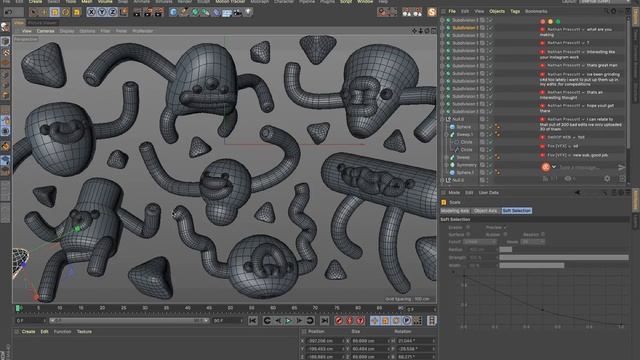Open the material manager Create menu

[28, 331]
